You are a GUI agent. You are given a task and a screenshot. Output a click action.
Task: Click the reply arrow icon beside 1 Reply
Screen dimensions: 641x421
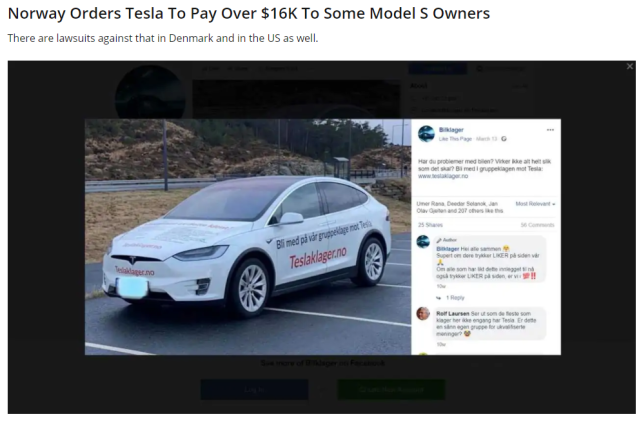tap(439, 298)
